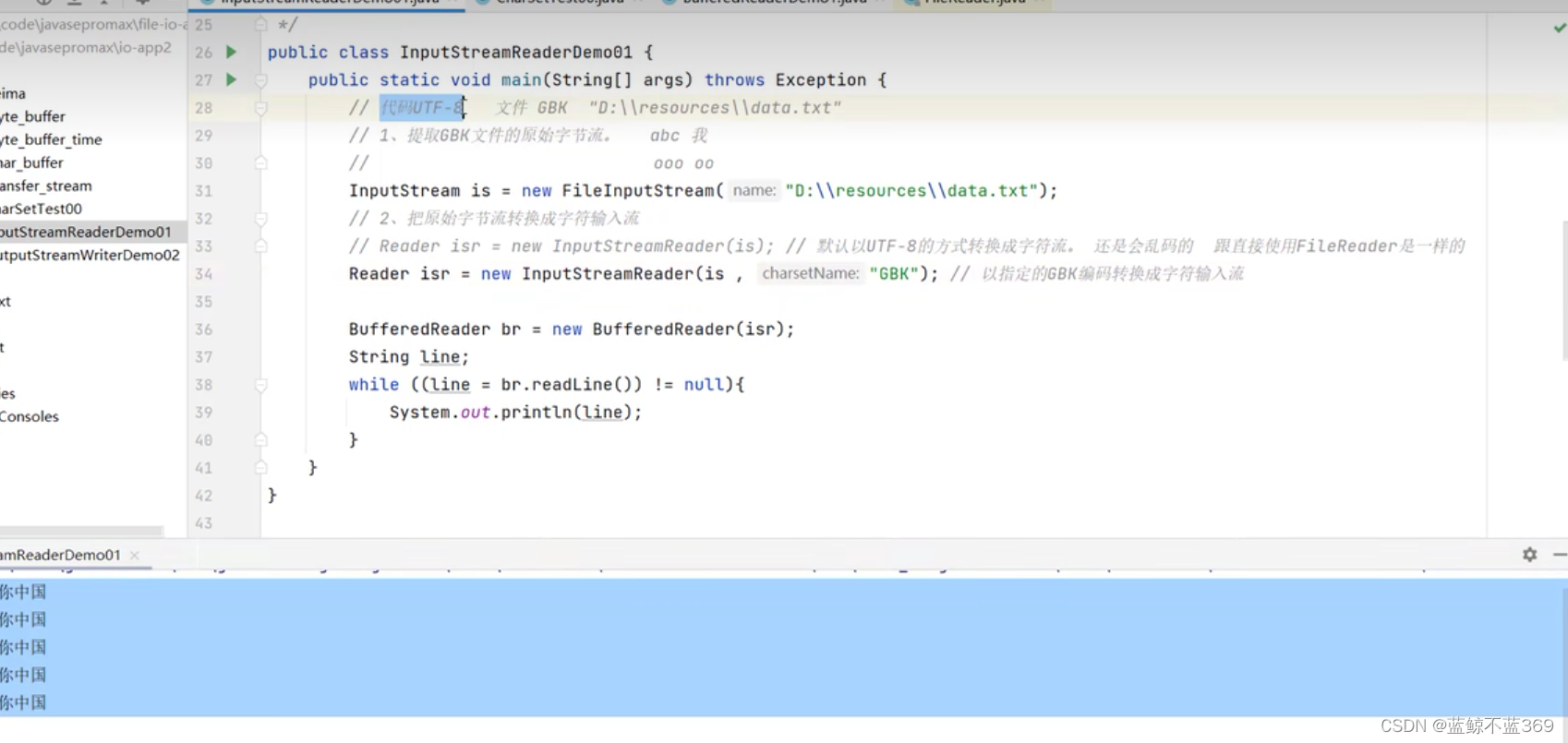Click the 'charsetName:' parameter hint
Viewport: 1568px width, 743px height.
coord(811,274)
